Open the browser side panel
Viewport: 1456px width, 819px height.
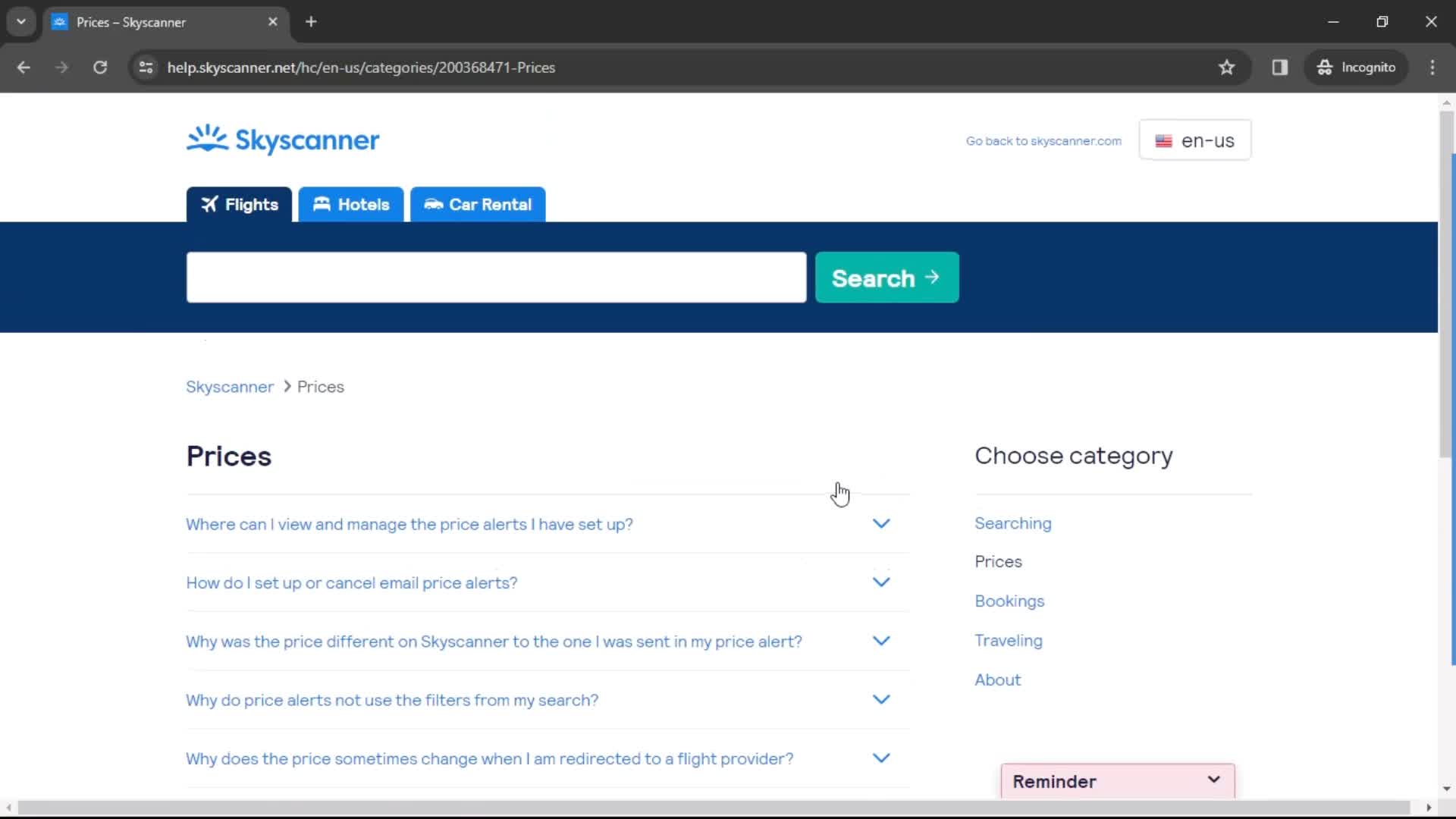click(x=1280, y=67)
